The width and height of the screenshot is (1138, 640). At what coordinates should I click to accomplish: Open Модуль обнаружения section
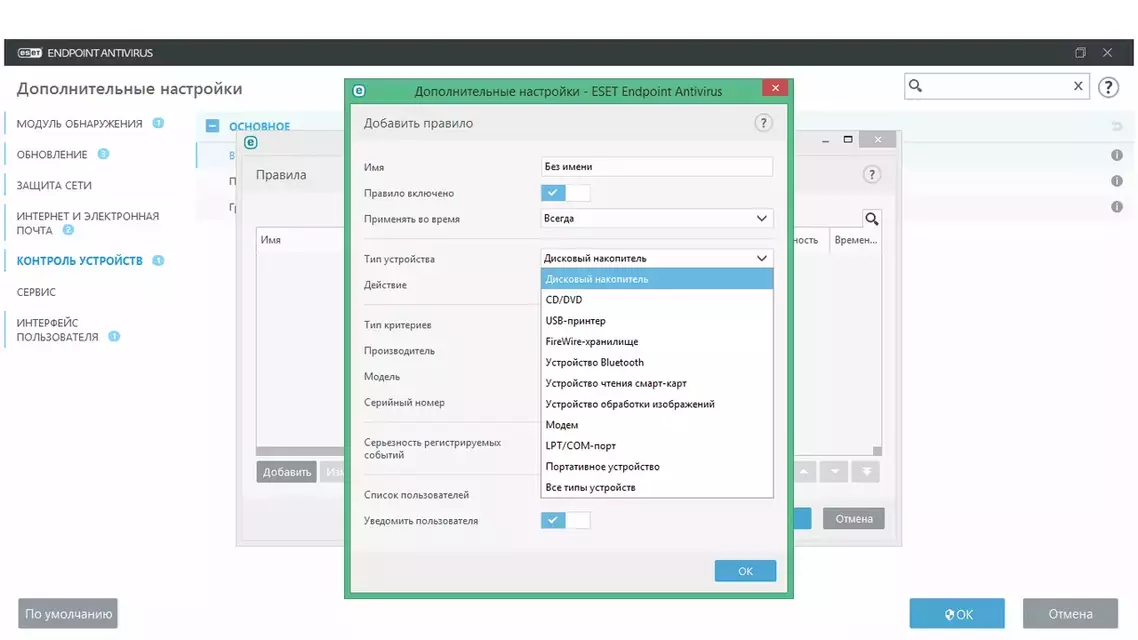[79, 124]
